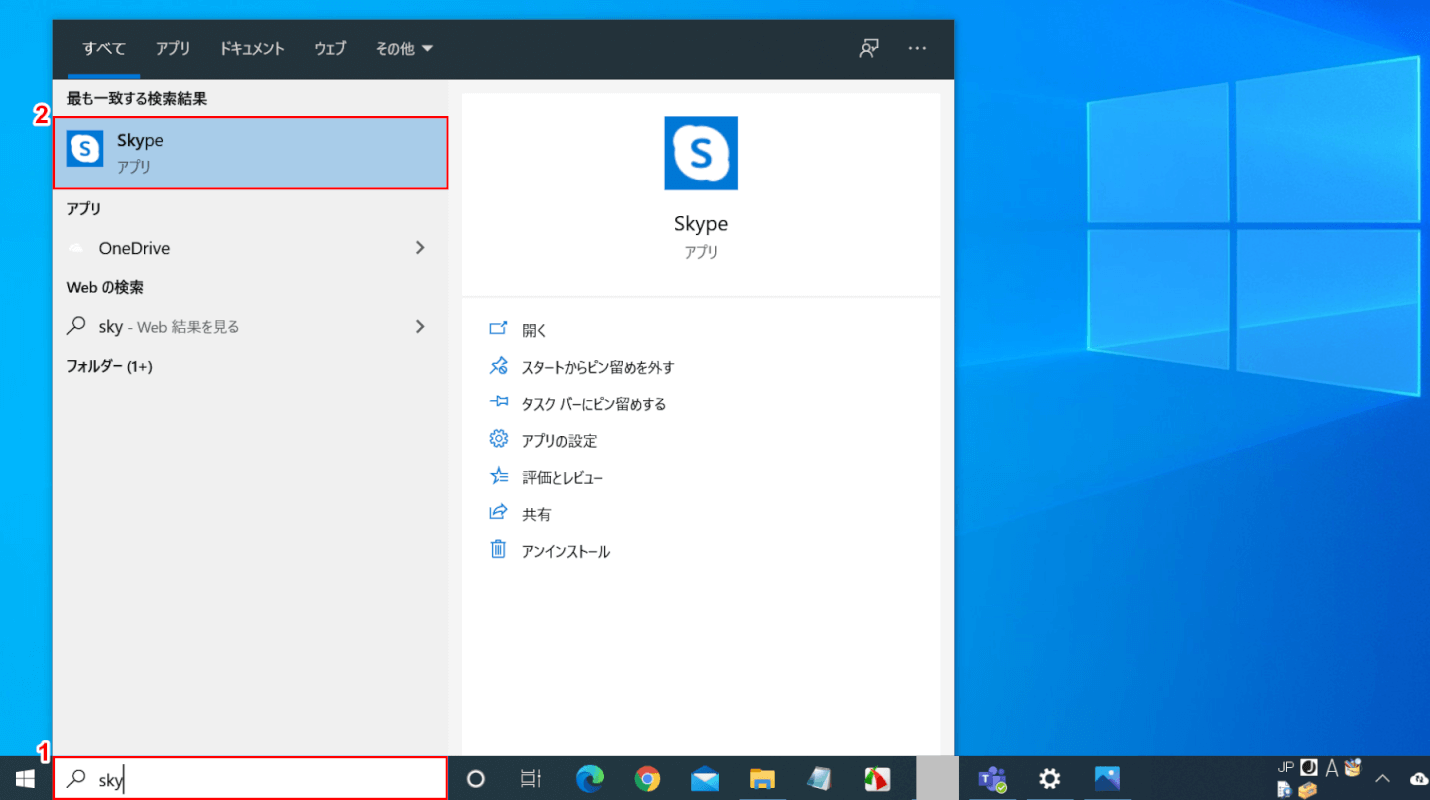Click the grey blank taskbar app button

click(x=937, y=778)
